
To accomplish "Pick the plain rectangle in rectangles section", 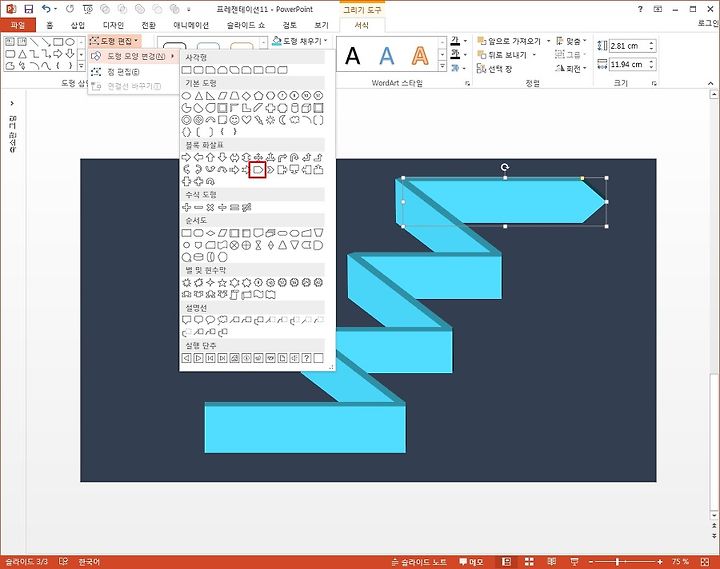I will coord(186,70).
